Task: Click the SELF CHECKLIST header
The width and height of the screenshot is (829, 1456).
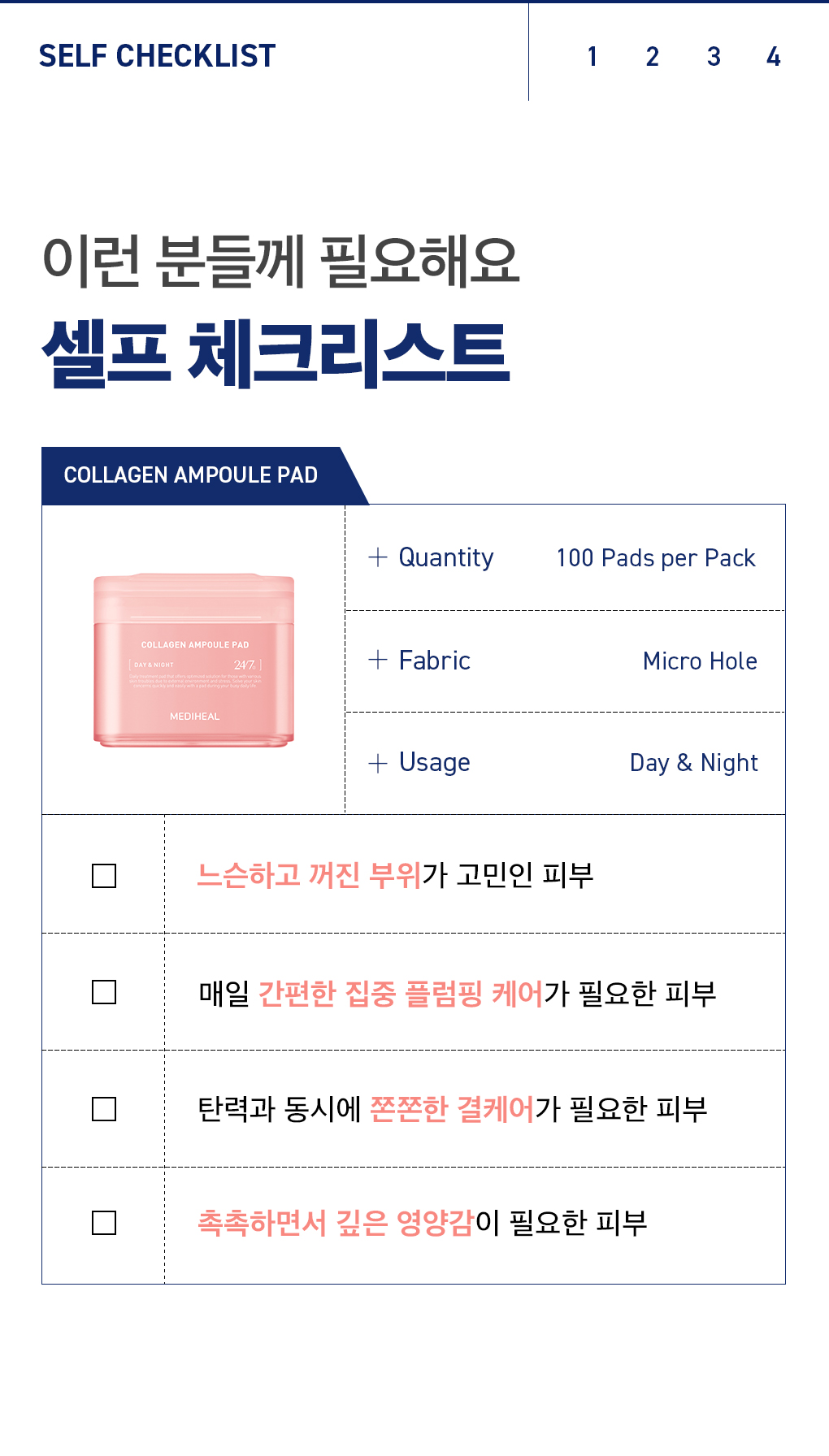Action: tap(157, 56)
